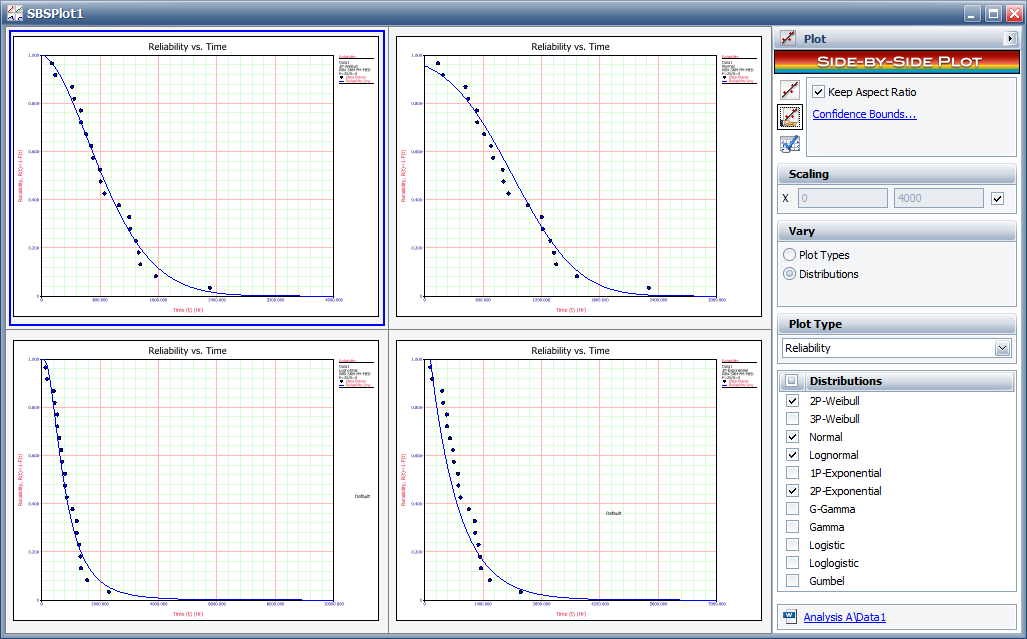Viewport: 1027px width, 639px height.
Task: Click the redraw plot line icon
Action: click(790, 90)
